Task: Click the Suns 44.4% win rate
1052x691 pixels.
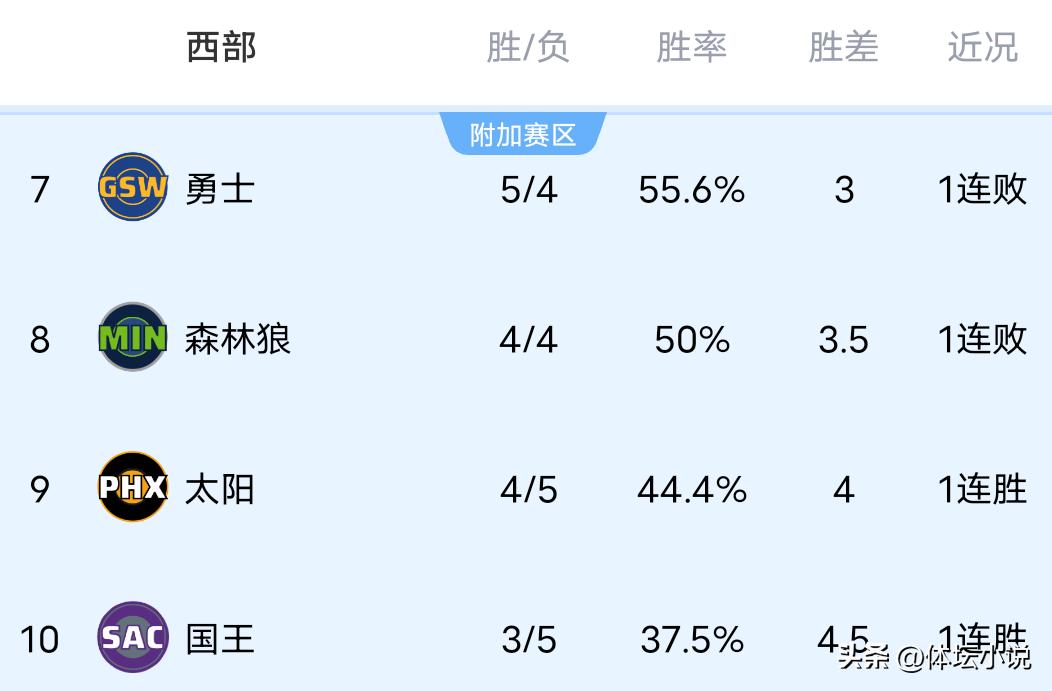Action: coord(692,489)
